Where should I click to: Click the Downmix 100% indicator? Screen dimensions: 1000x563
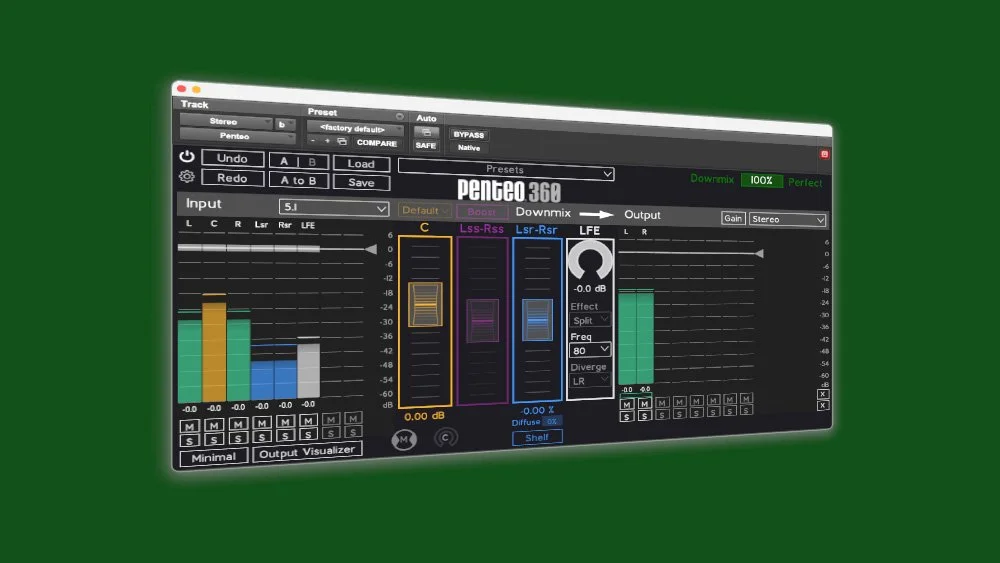[x=761, y=180]
